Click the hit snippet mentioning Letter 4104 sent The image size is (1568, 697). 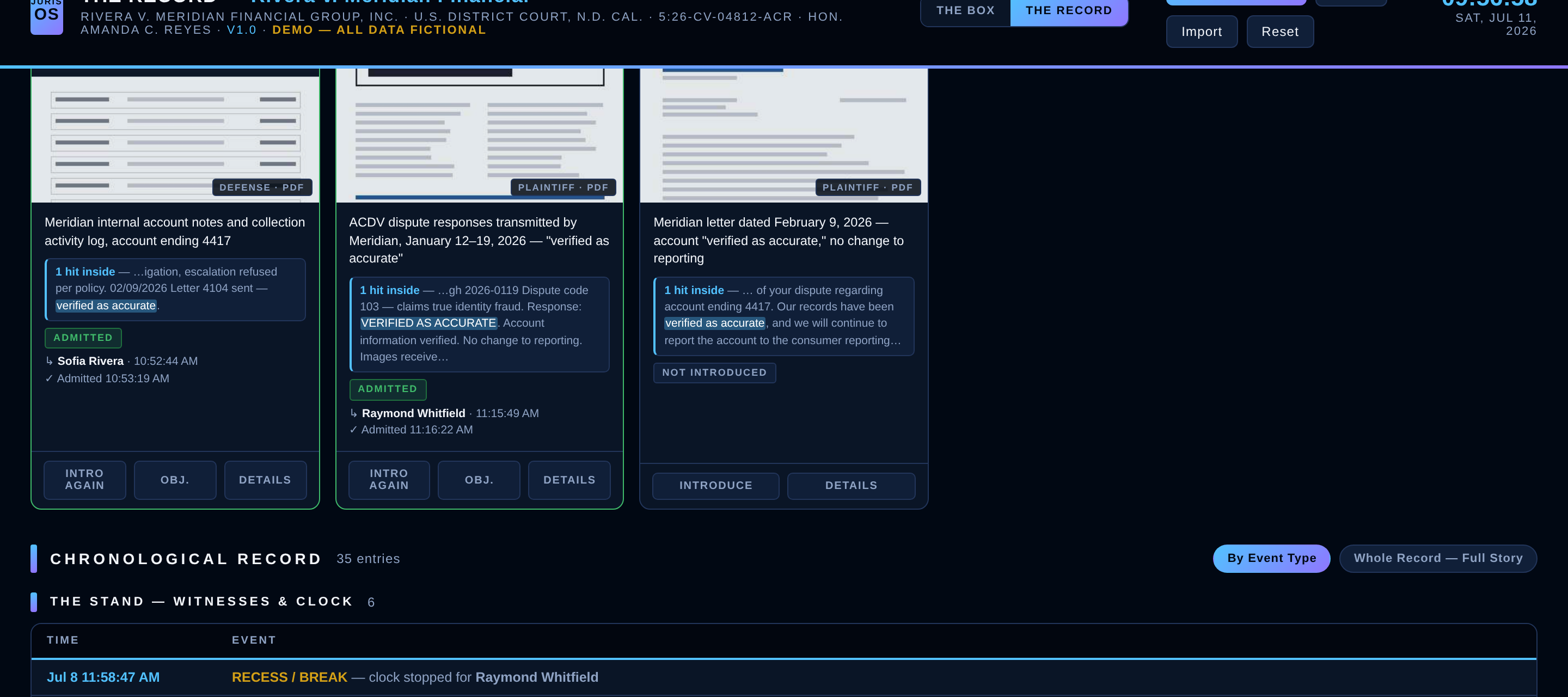click(x=175, y=289)
